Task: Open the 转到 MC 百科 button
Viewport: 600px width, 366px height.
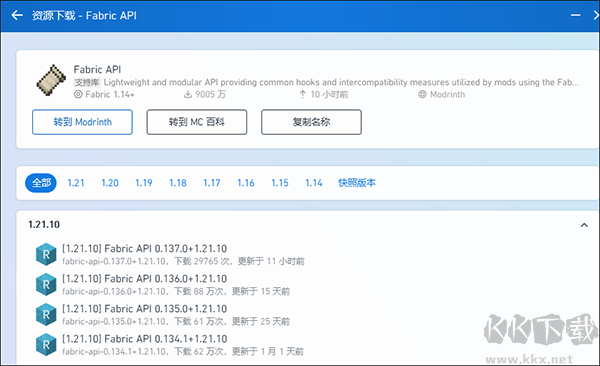Action: coord(197,122)
